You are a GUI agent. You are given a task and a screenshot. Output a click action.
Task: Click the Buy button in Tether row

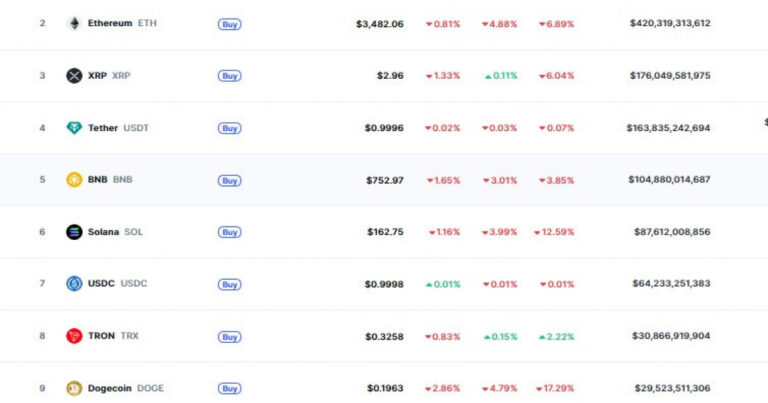point(230,128)
